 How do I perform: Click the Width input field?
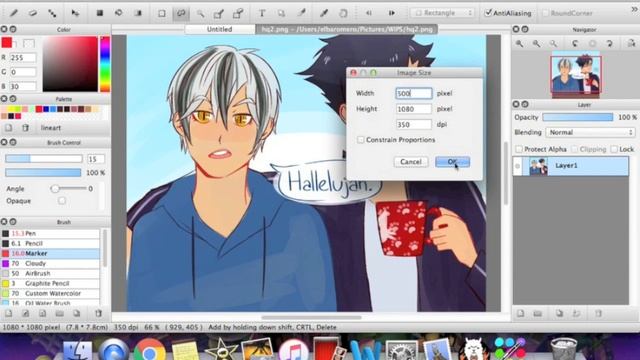(413, 93)
